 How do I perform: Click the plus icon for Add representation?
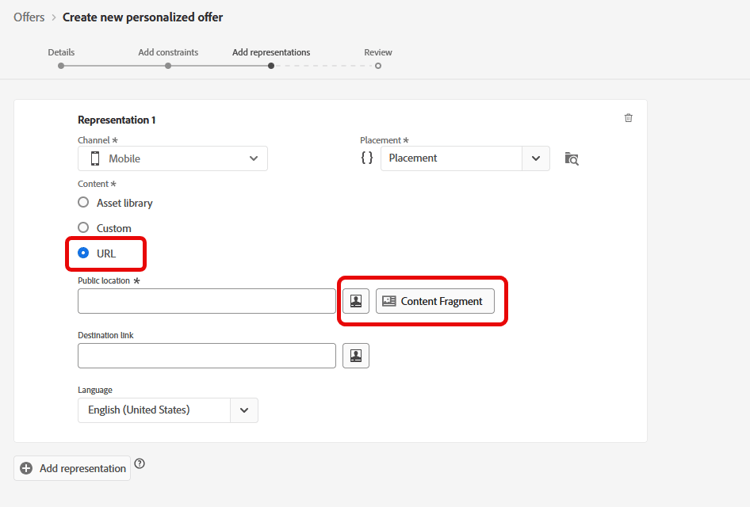(27, 468)
